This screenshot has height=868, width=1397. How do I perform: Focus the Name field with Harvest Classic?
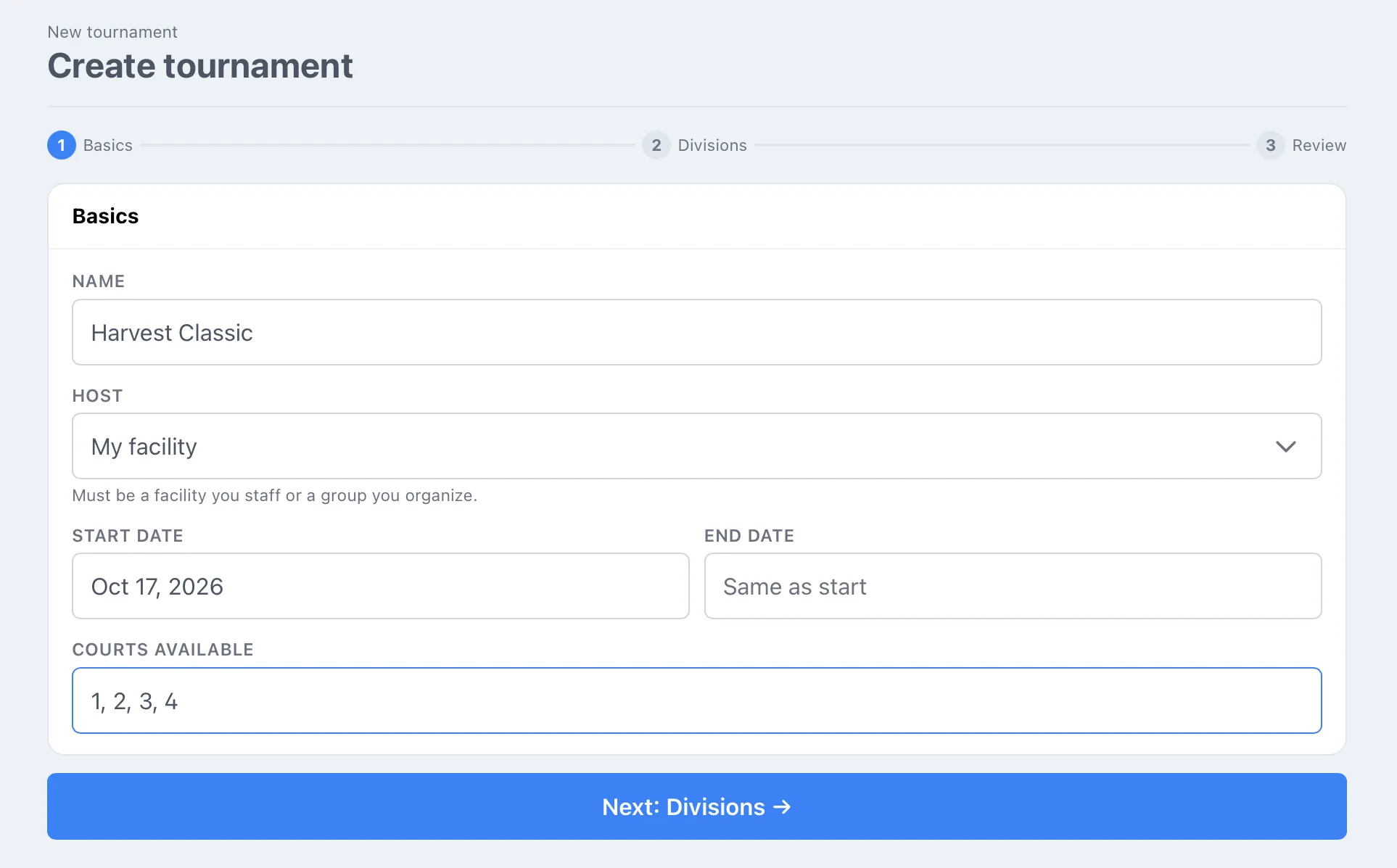697,332
